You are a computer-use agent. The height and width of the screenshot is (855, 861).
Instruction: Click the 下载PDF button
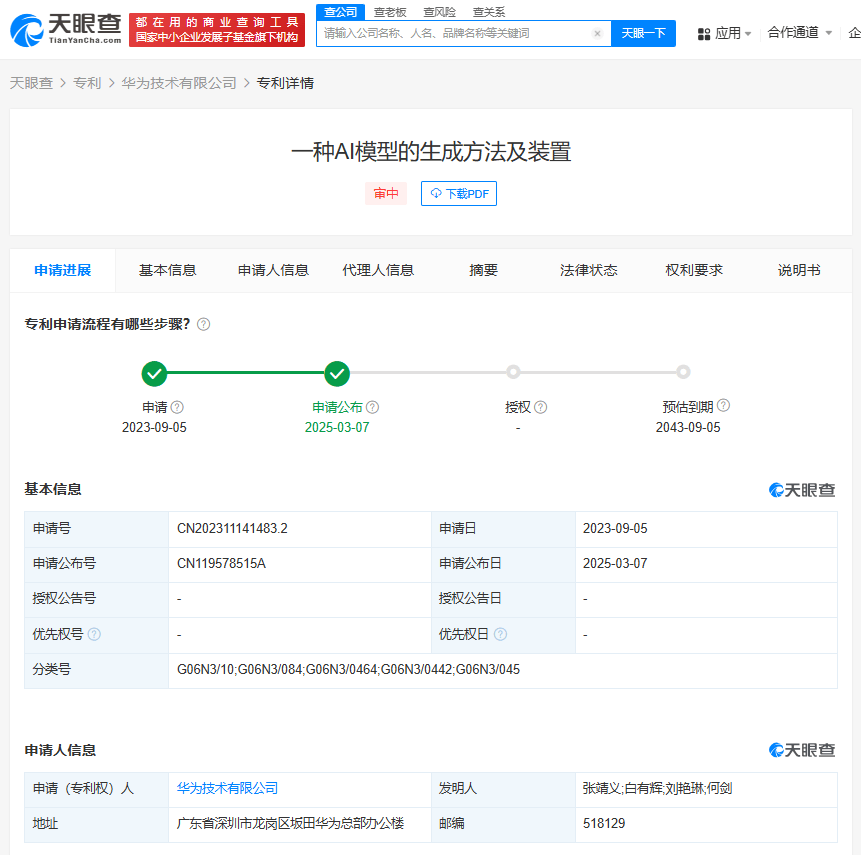459,194
